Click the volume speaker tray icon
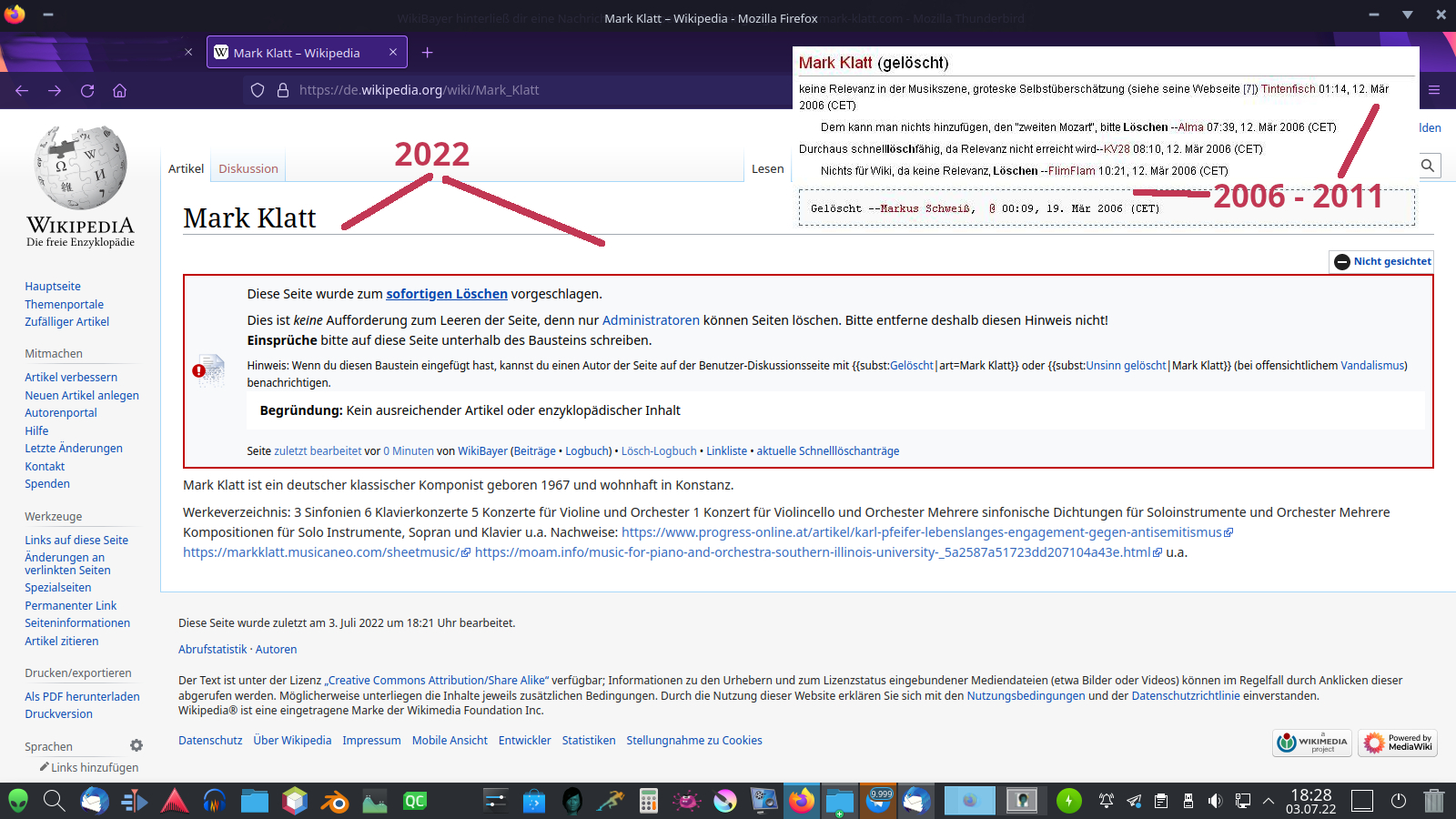This screenshot has height=819, width=1456. coord(1215,801)
